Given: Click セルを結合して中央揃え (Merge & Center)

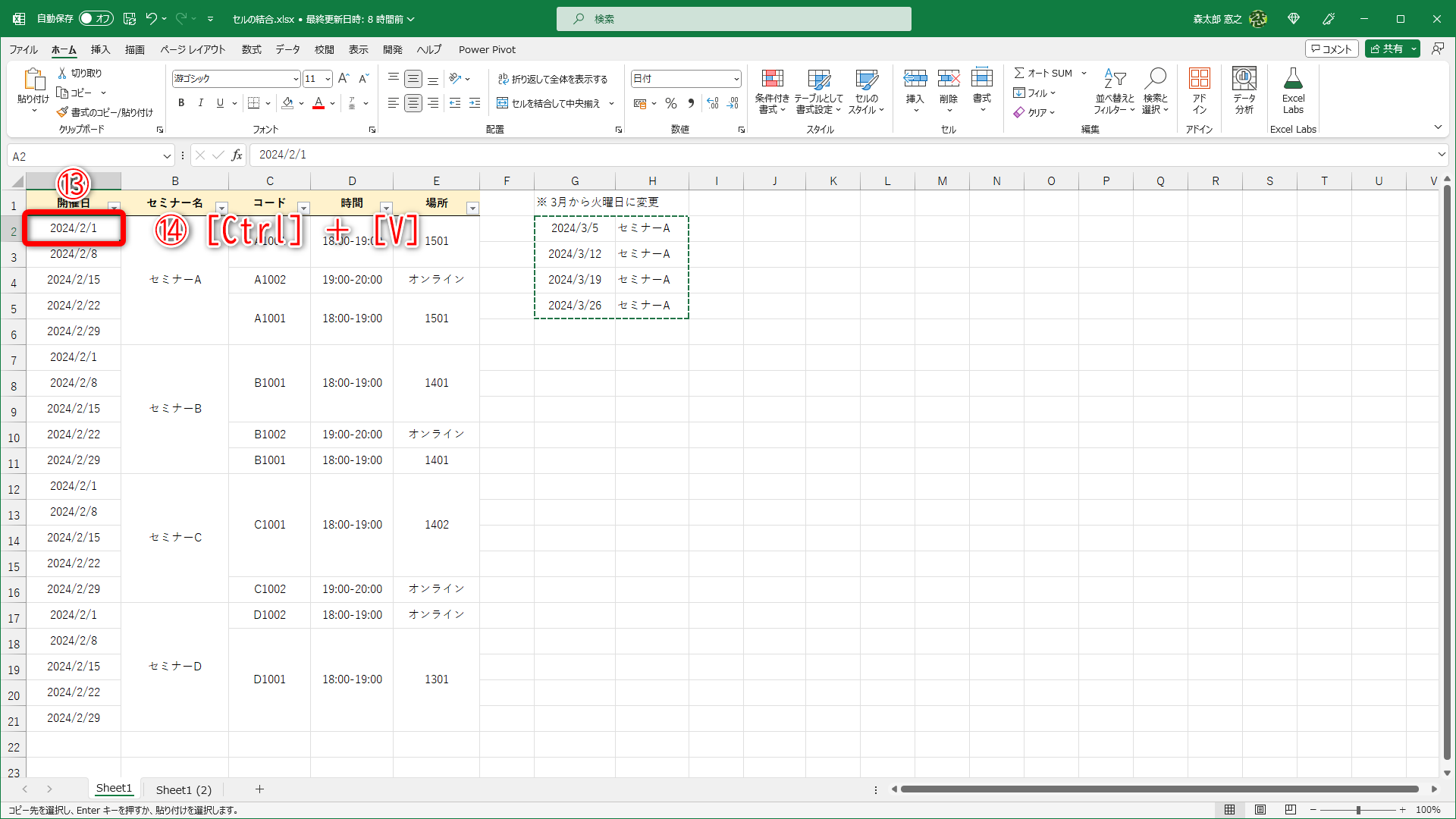Looking at the screenshot, I should tap(551, 103).
